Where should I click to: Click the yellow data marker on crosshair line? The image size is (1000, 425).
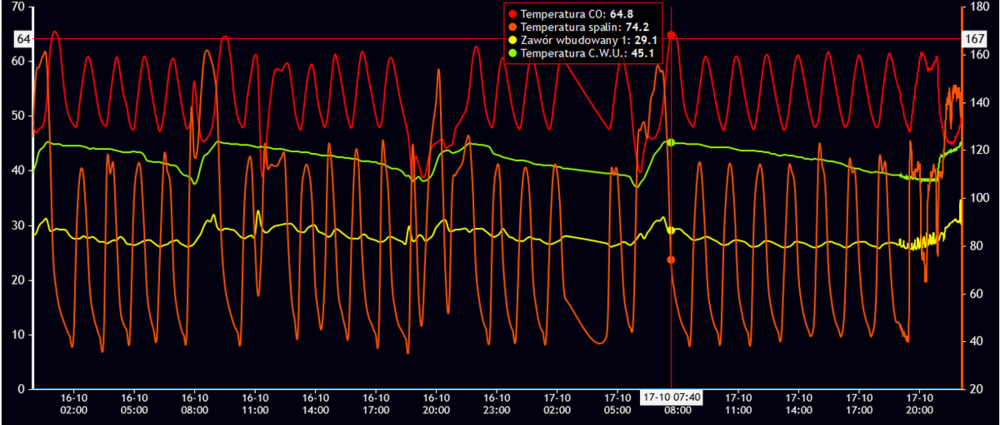coord(671,230)
